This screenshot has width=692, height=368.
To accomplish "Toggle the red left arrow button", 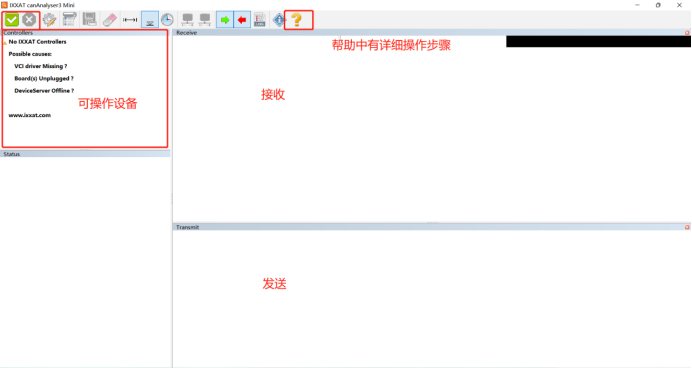I will (242, 20).
